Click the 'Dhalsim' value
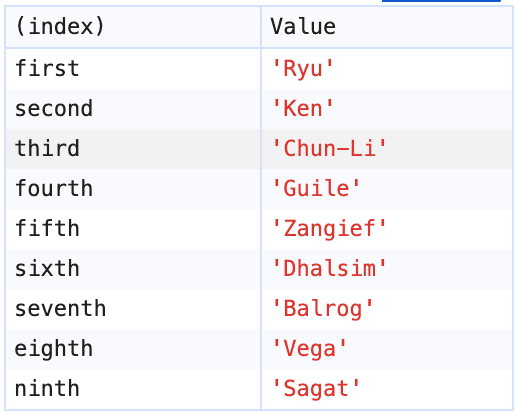 329,269
